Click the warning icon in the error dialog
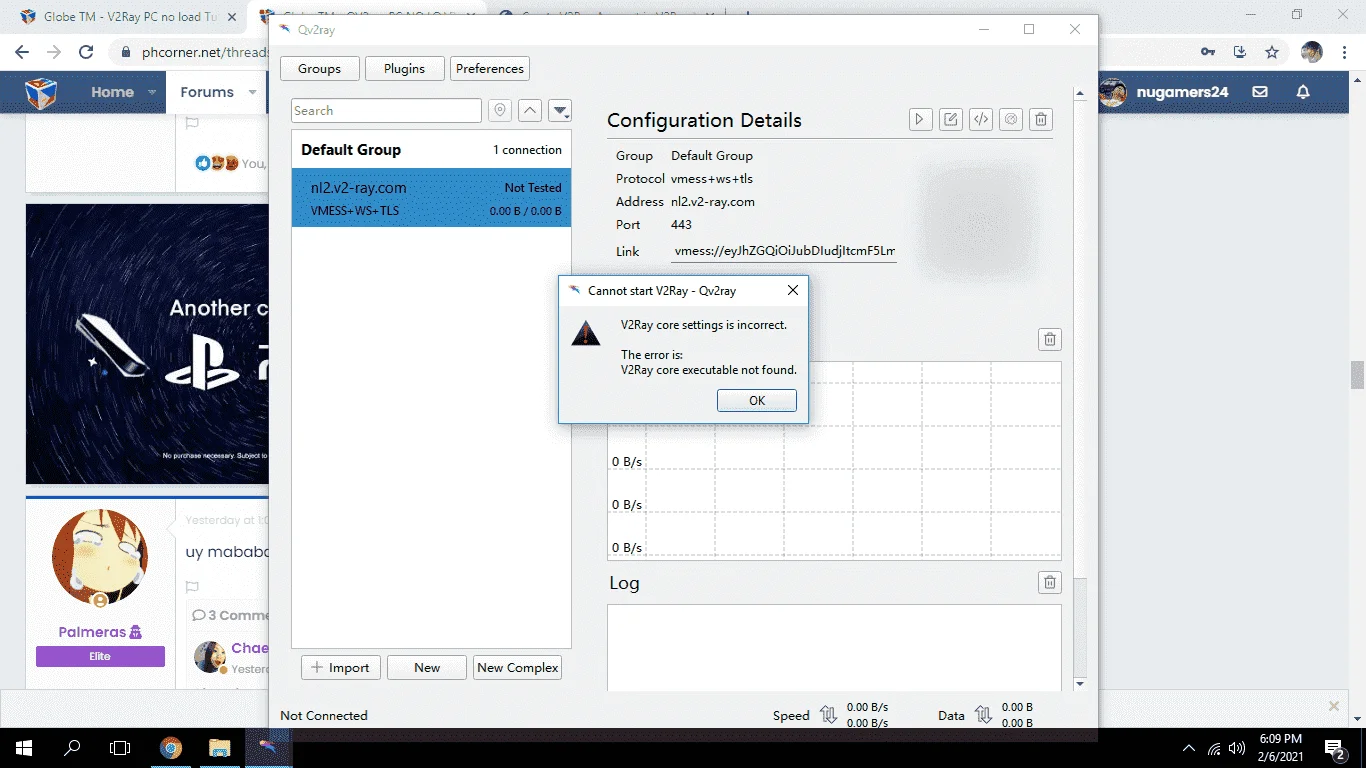The image size is (1366, 768). point(586,334)
